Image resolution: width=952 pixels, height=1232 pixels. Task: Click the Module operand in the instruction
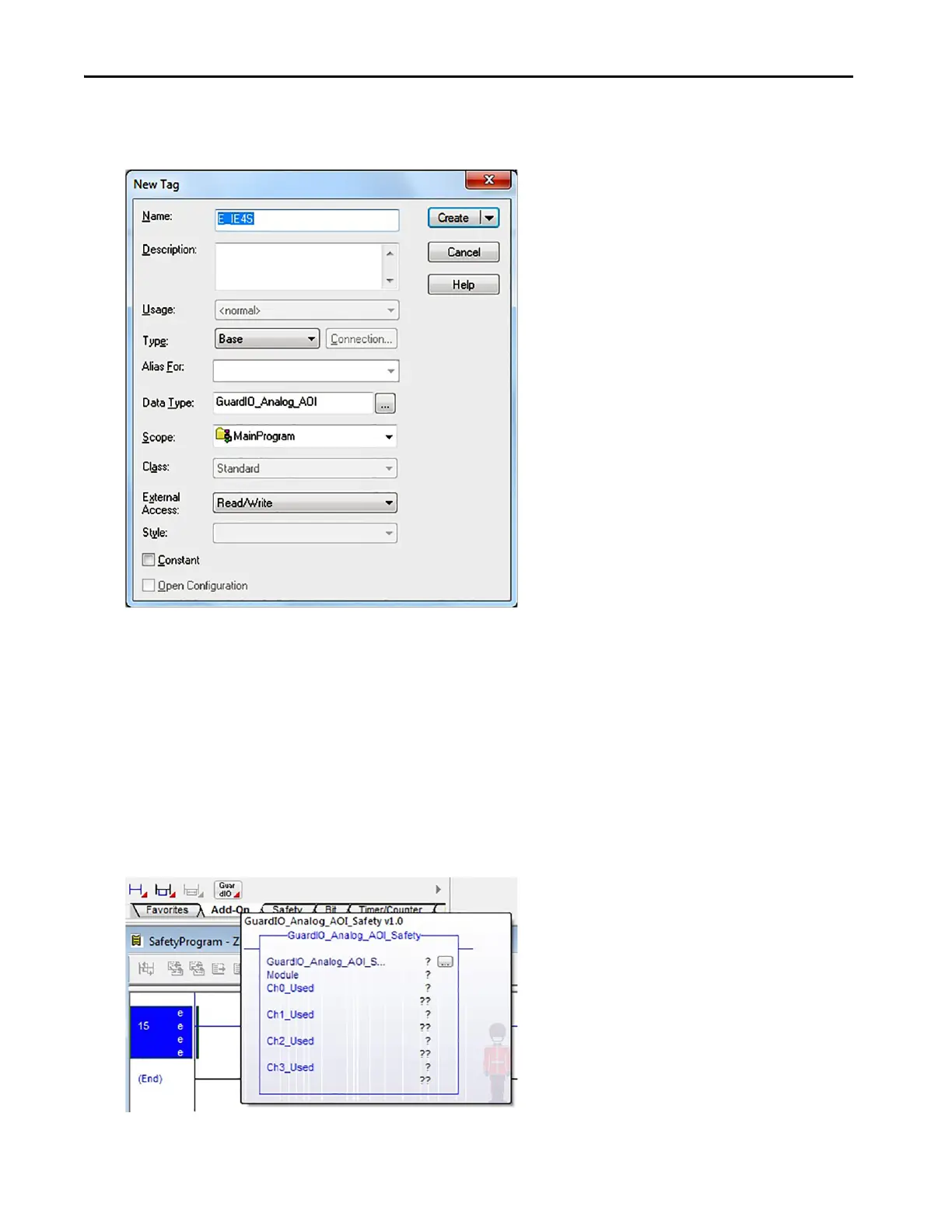coord(282,975)
